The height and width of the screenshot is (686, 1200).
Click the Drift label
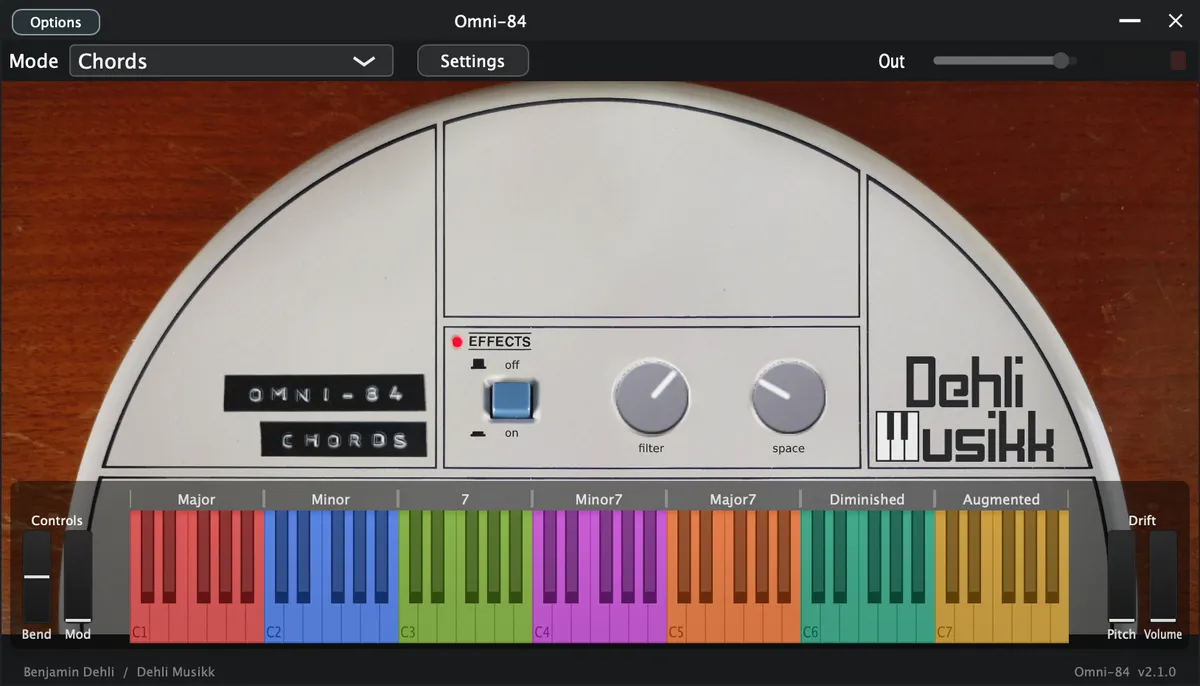[x=1142, y=520]
